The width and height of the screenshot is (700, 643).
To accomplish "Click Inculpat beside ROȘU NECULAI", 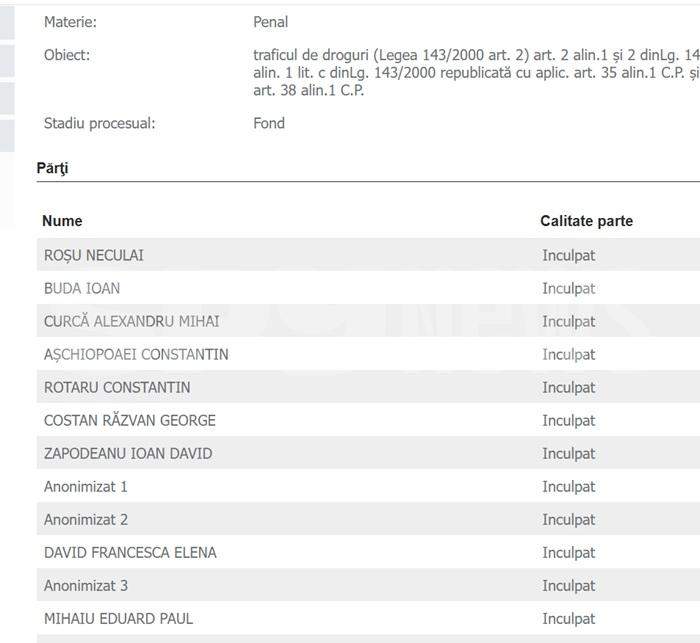I will pyautogui.click(x=568, y=255).
